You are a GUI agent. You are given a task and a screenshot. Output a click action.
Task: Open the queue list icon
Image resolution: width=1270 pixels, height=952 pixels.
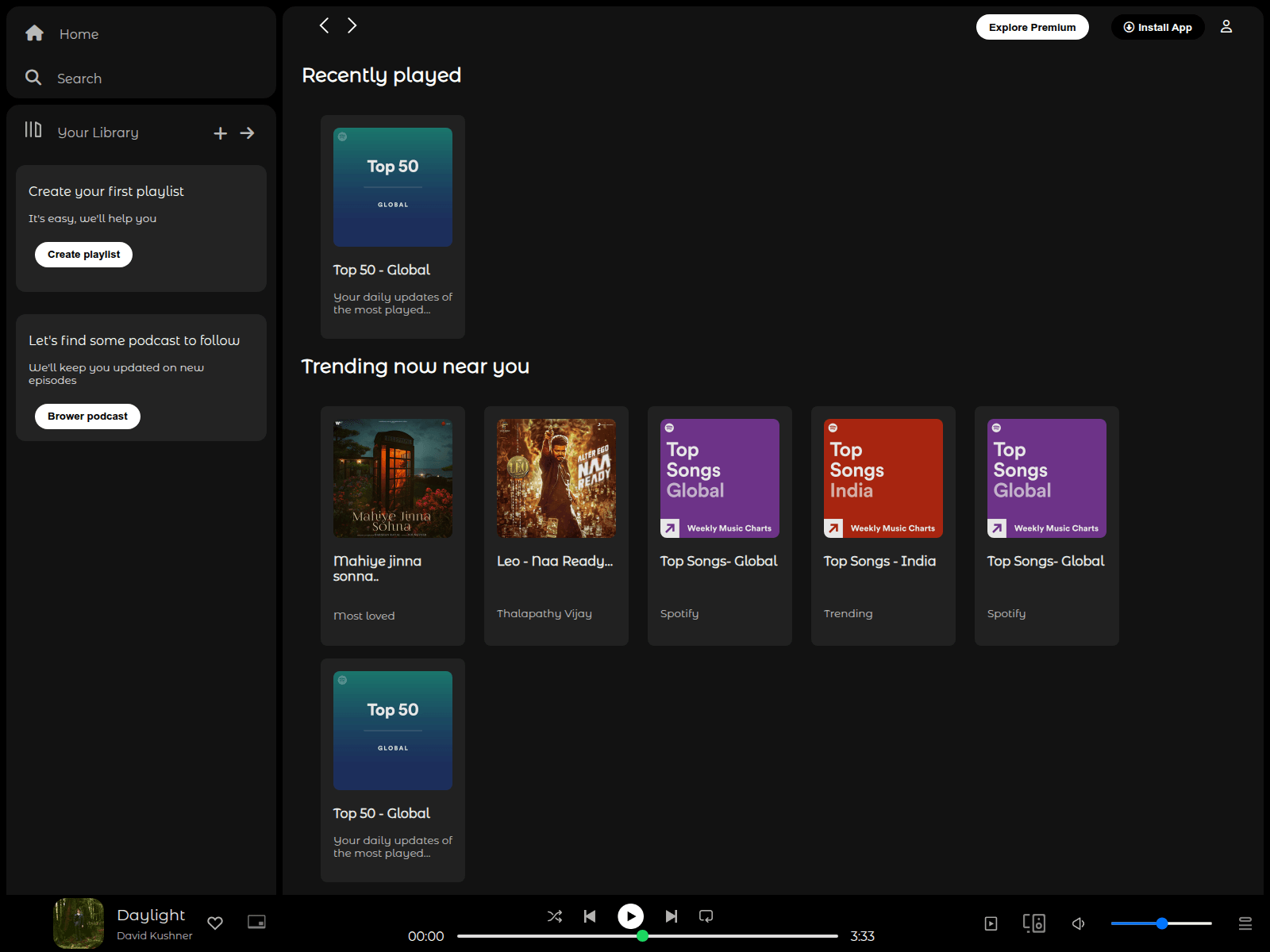point(1245,923)
